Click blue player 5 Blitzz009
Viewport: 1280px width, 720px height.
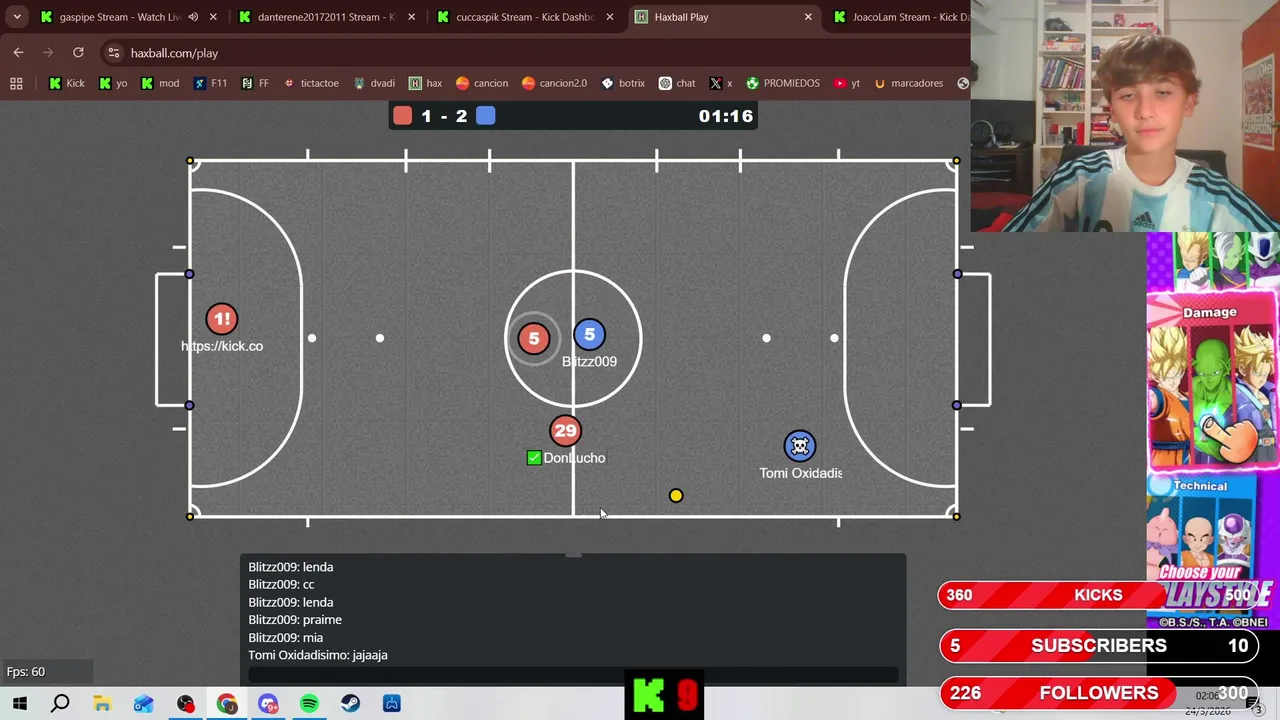pos(589,335)
